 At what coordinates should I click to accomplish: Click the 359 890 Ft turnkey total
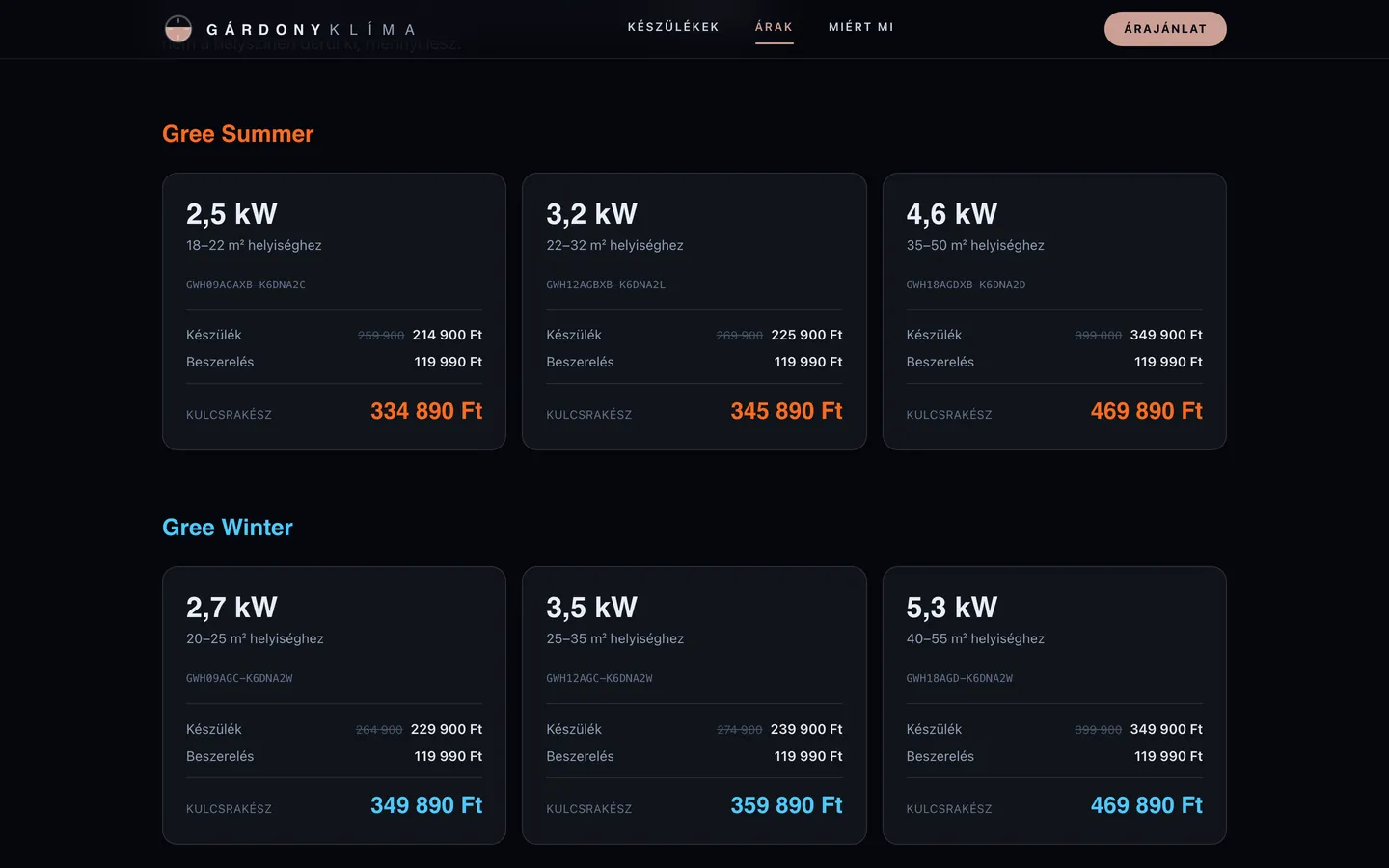point(786,805)
